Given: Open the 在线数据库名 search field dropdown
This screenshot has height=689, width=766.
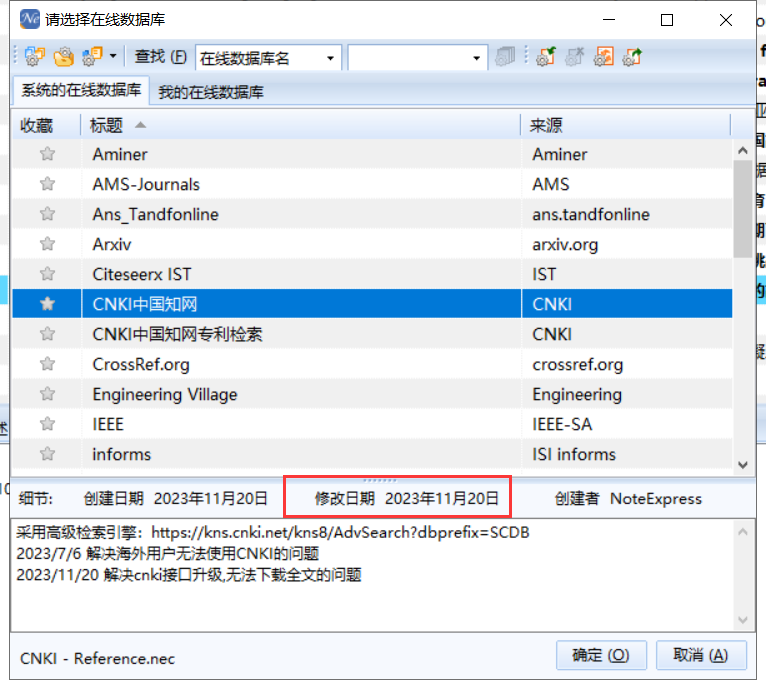Looking at the screenshot, I should coord(331,58).
